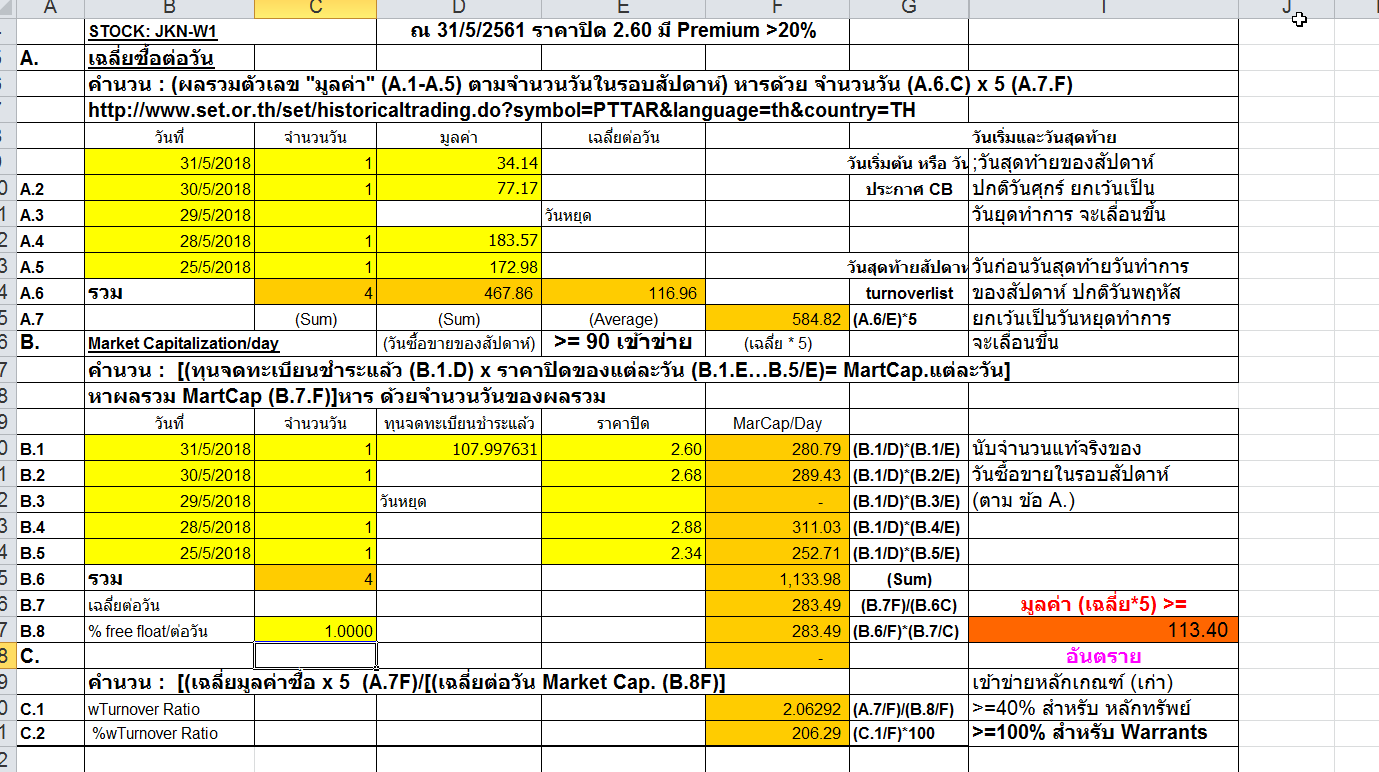Image resolution: width=1379 pixels, height=772 pixels.
Task: Select the closing price 2.34 cell
Action: click(623, 553)
